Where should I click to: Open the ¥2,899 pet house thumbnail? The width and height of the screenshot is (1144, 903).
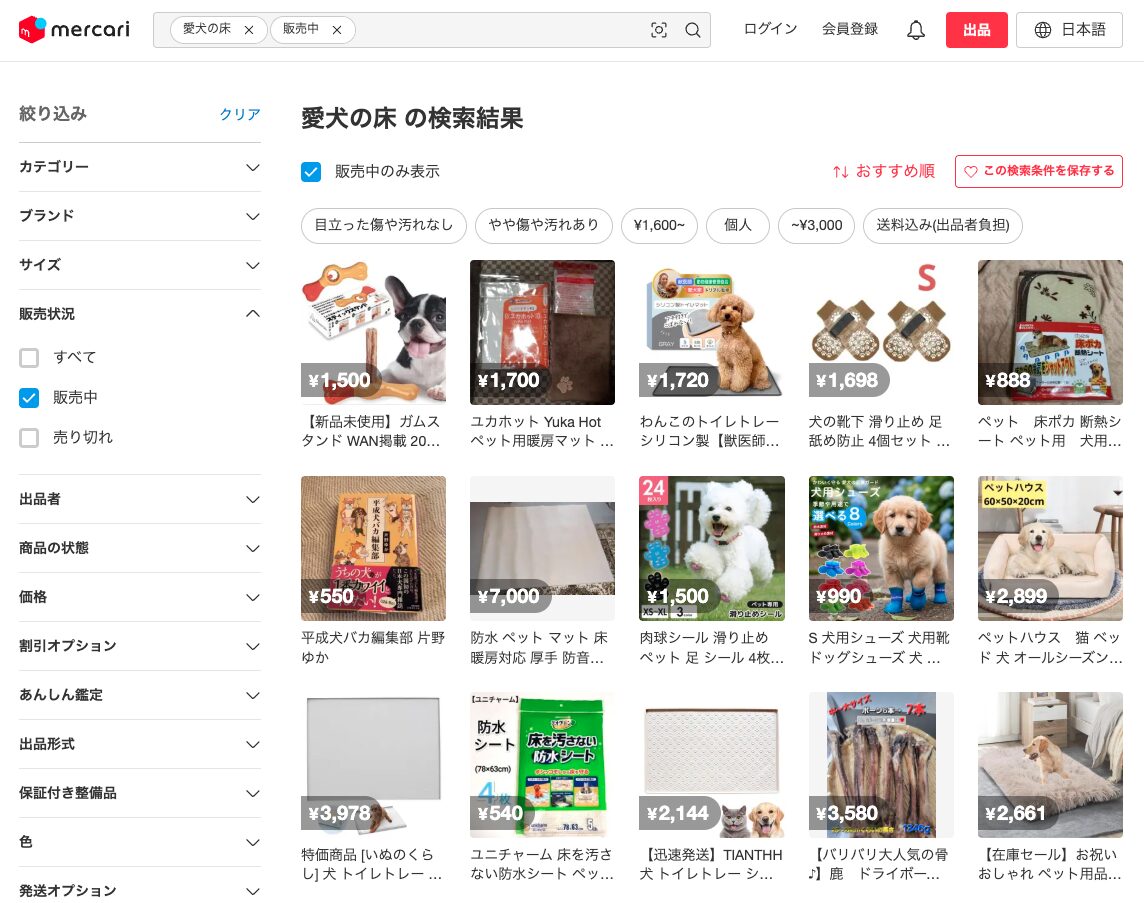(x=1050, y=548)
